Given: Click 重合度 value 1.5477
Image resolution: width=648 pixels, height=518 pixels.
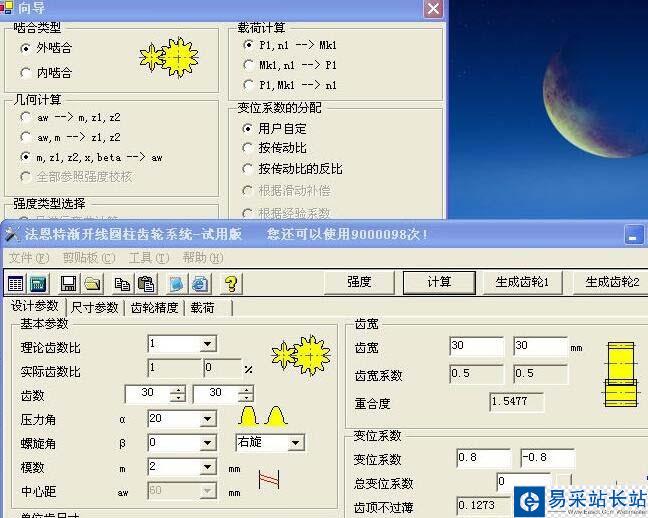Looking at the screenshot, I should pyautogui.click(x=516, y=401).
